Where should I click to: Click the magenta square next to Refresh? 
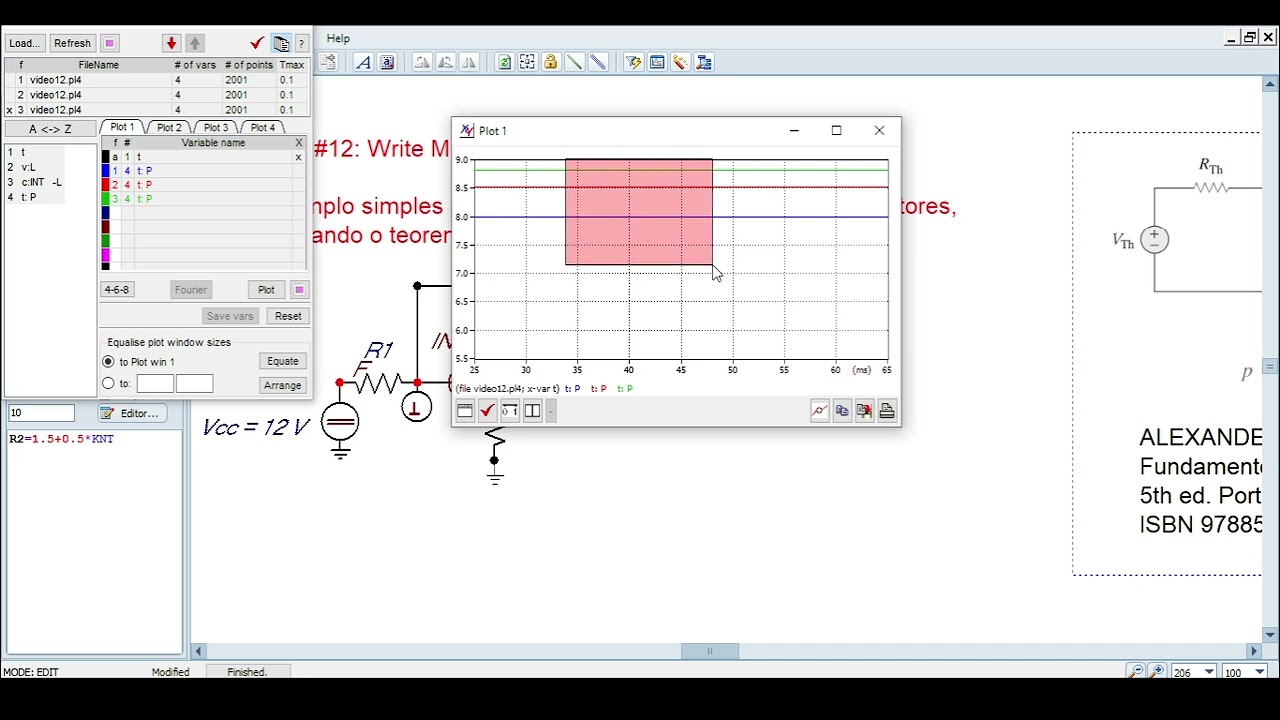tap(110, 43)
